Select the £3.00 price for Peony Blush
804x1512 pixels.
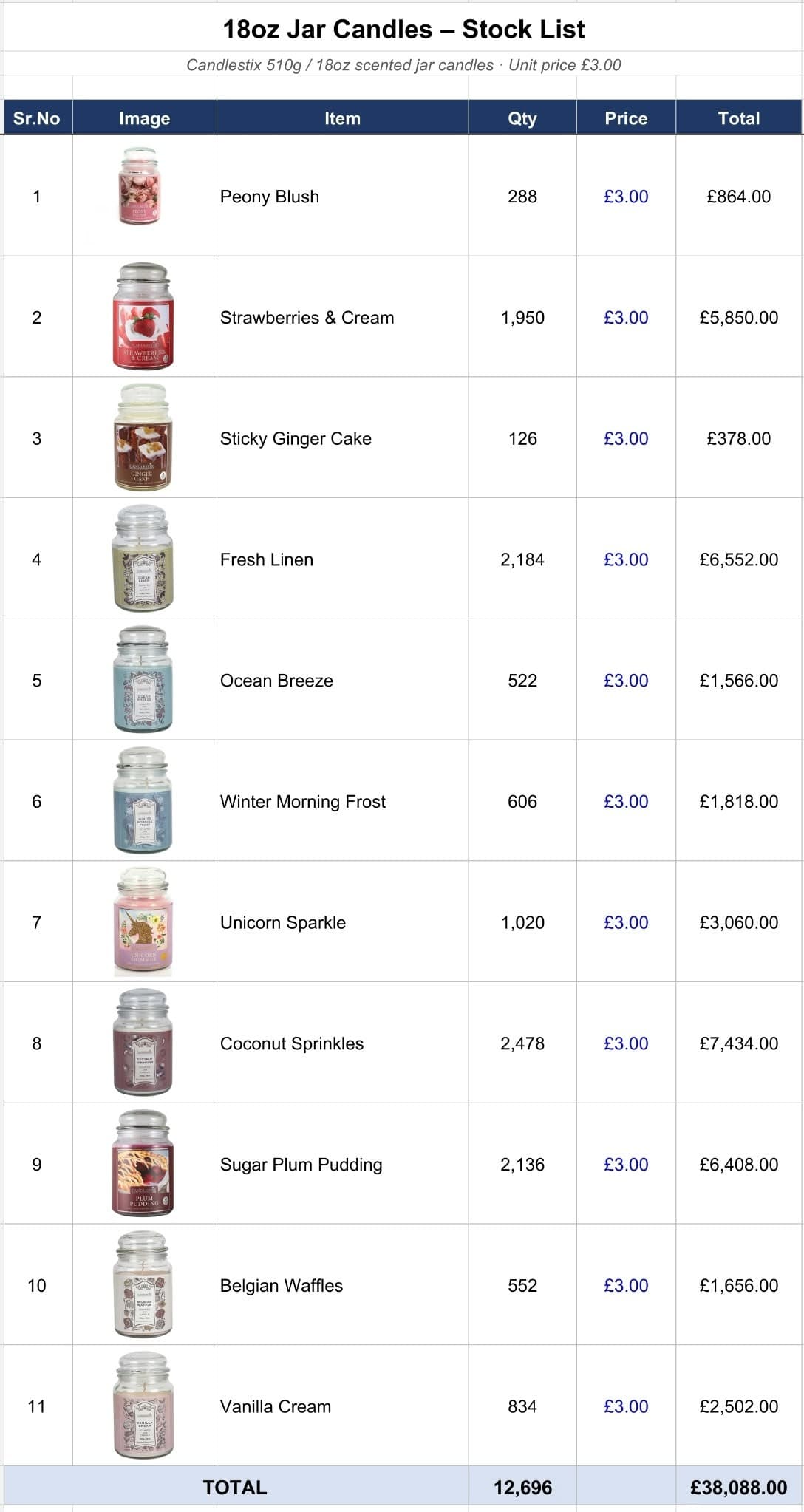pyautogui.click(x=626, y=197)
